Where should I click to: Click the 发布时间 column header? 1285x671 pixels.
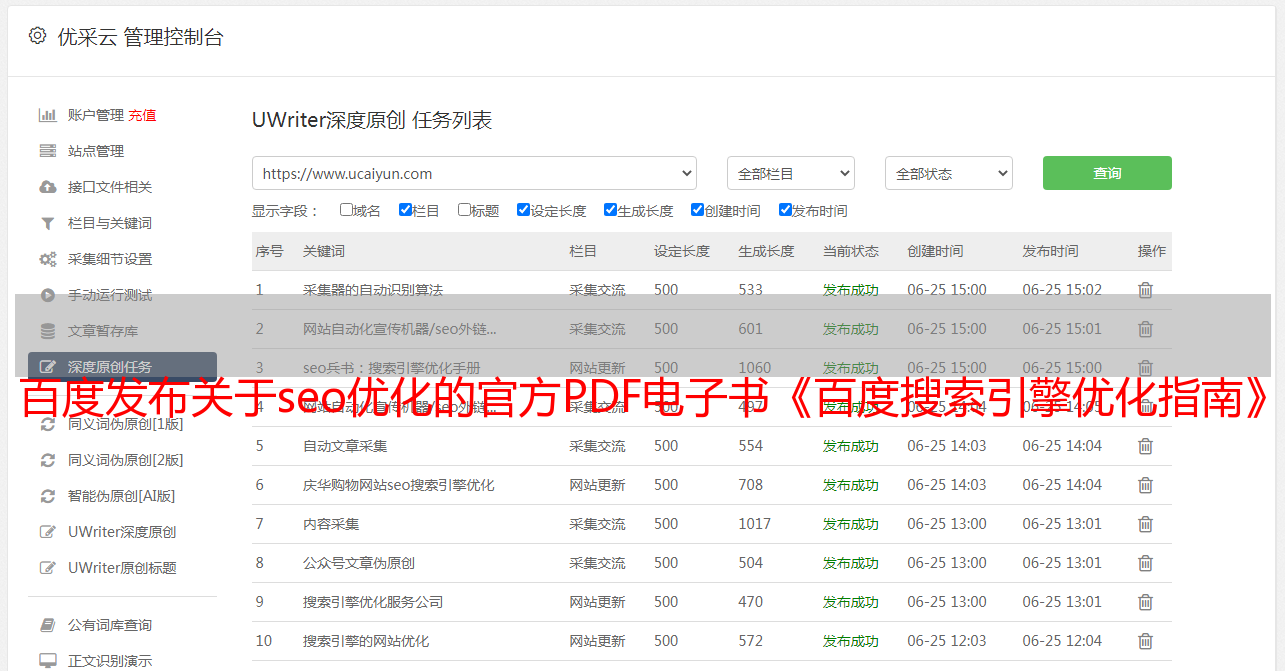pyautogui.click(x=1050, y=251)
